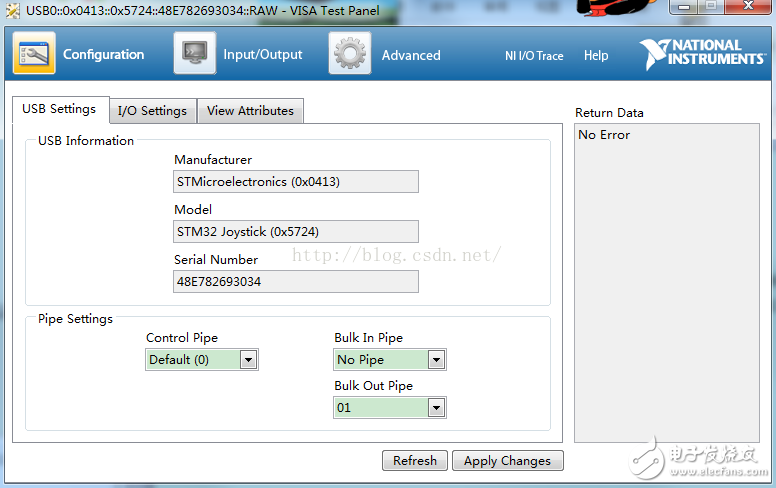The image size is (776, 488).
Task: Click the Return Data output box
Action: click(667, 283)
